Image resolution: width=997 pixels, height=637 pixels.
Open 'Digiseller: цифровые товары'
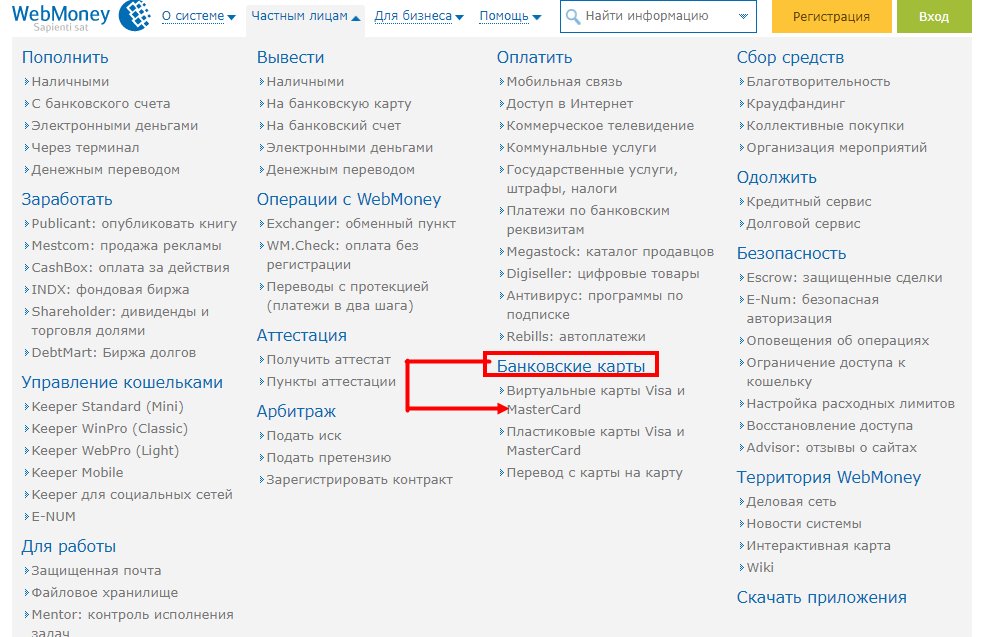(x=603, y=274)
